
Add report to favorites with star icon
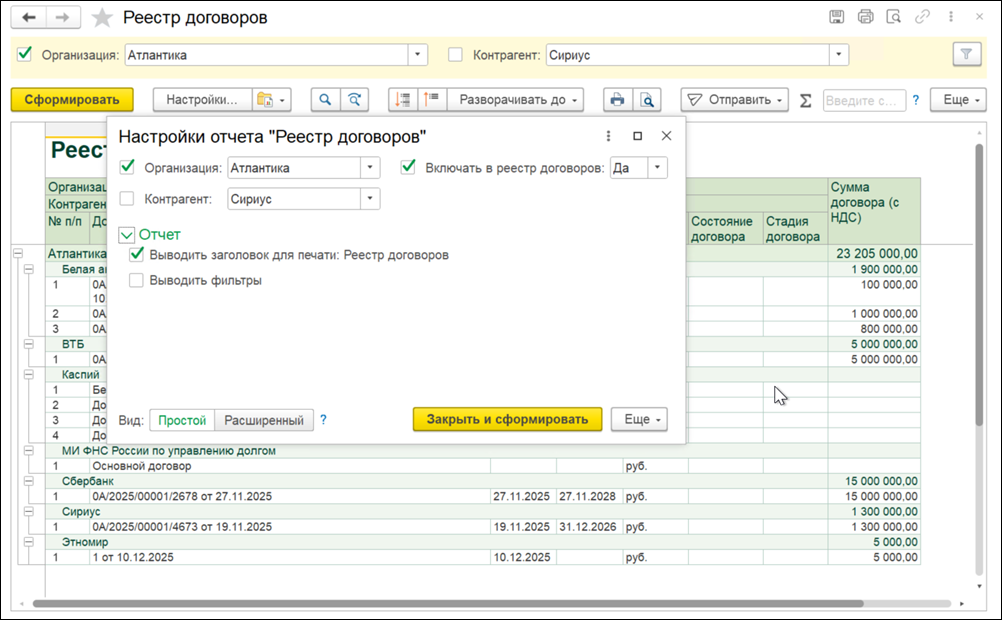102,18
